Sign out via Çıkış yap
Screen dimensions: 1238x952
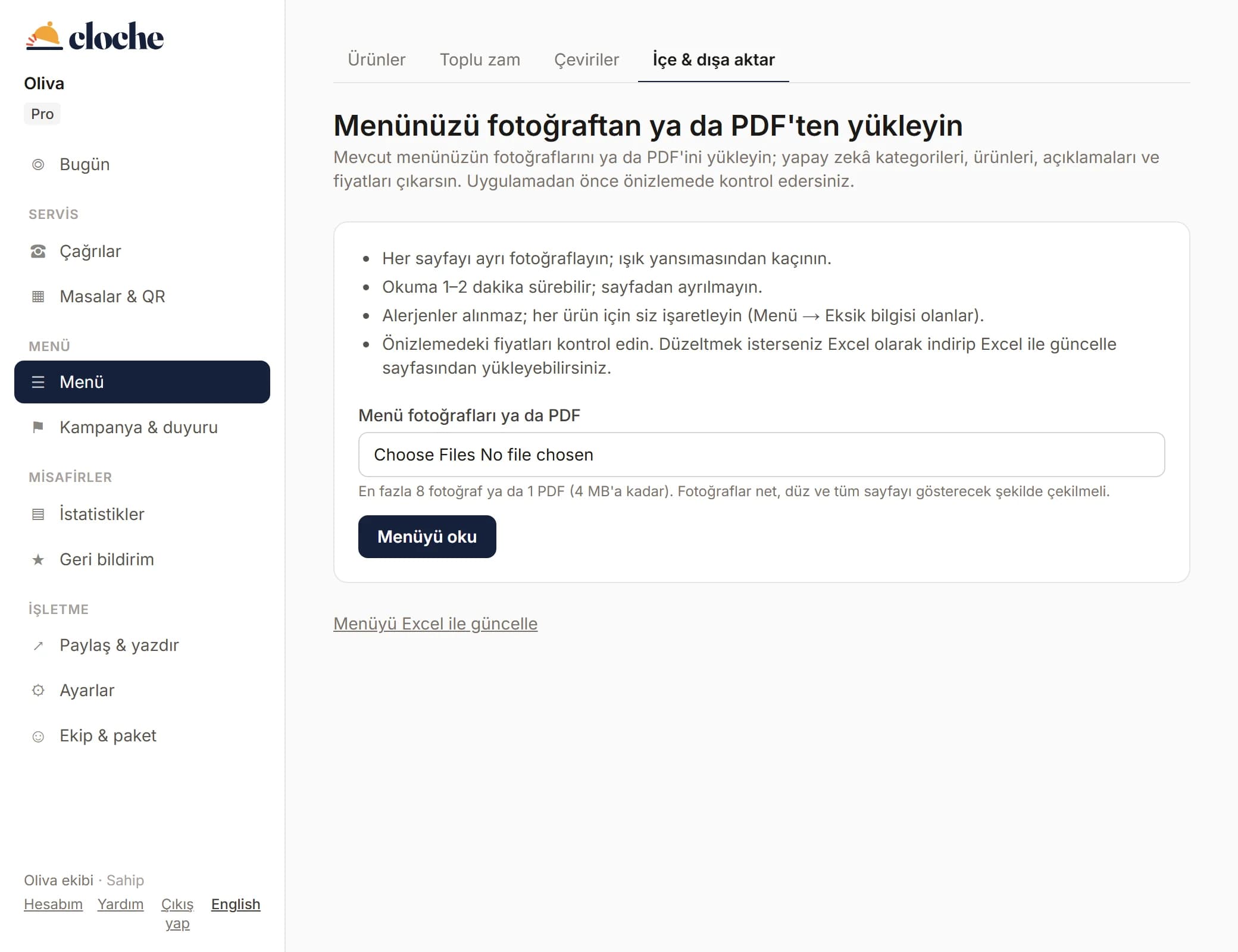click(177, 914)
